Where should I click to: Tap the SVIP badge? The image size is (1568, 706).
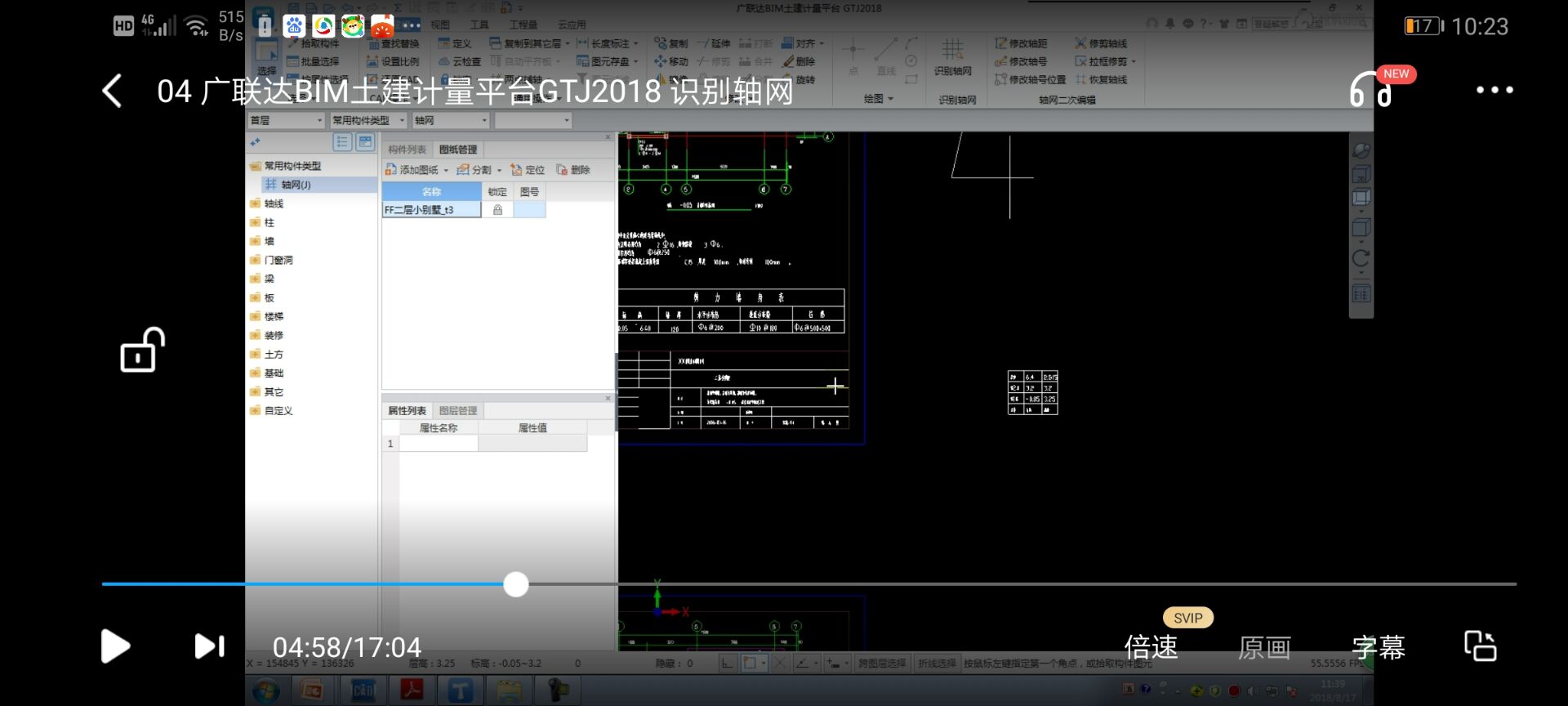click(1187, 618)
